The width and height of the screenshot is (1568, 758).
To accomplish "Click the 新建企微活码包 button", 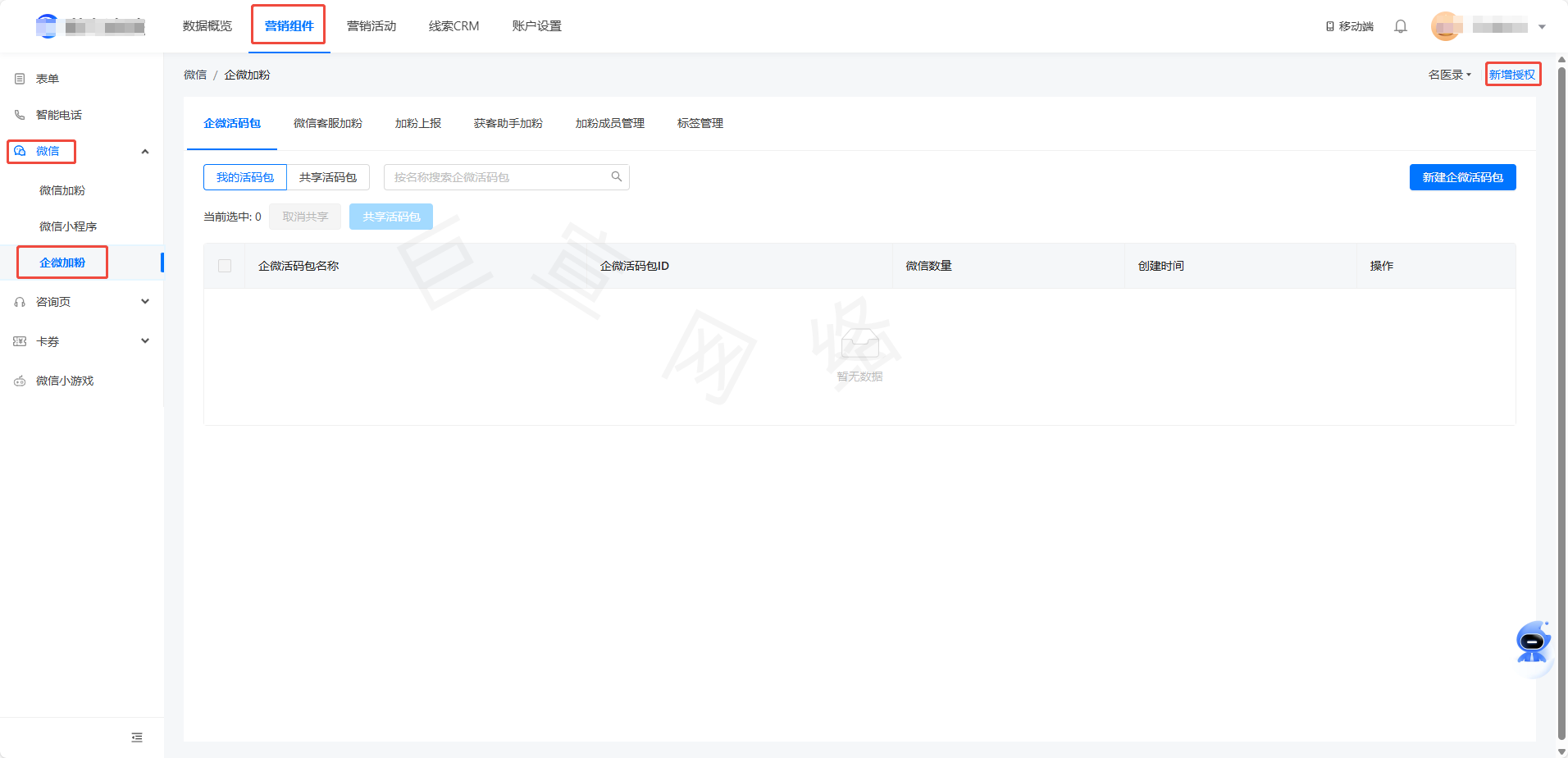I will pos(1462,176).
